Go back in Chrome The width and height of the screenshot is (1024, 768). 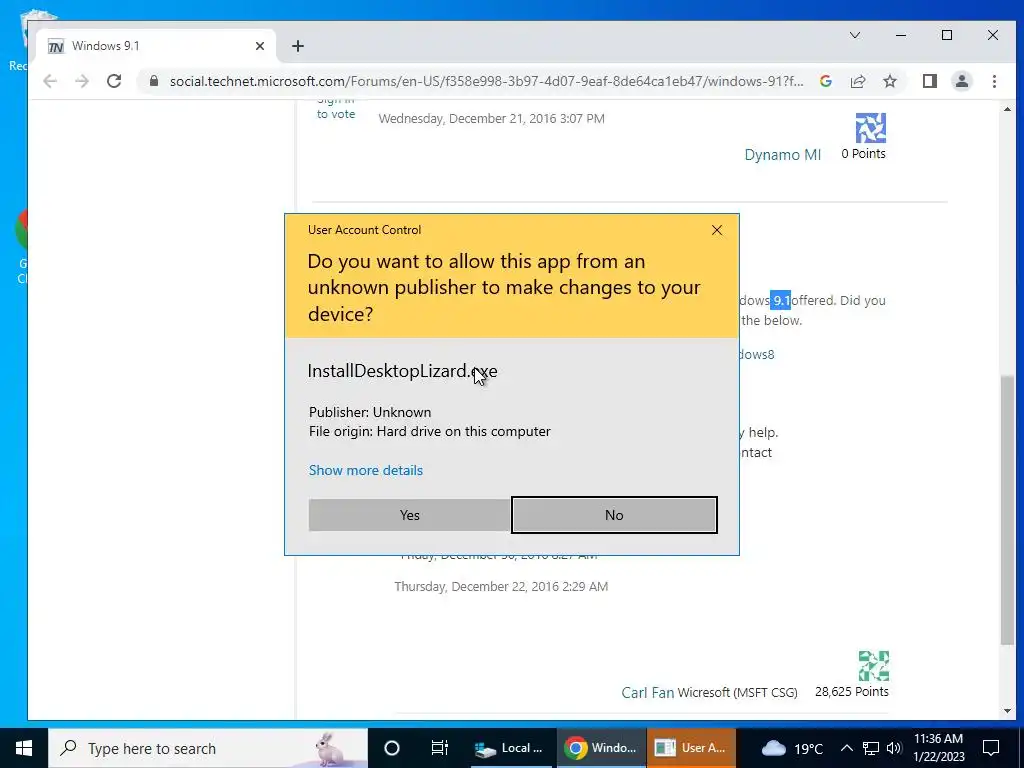(50, 81)
